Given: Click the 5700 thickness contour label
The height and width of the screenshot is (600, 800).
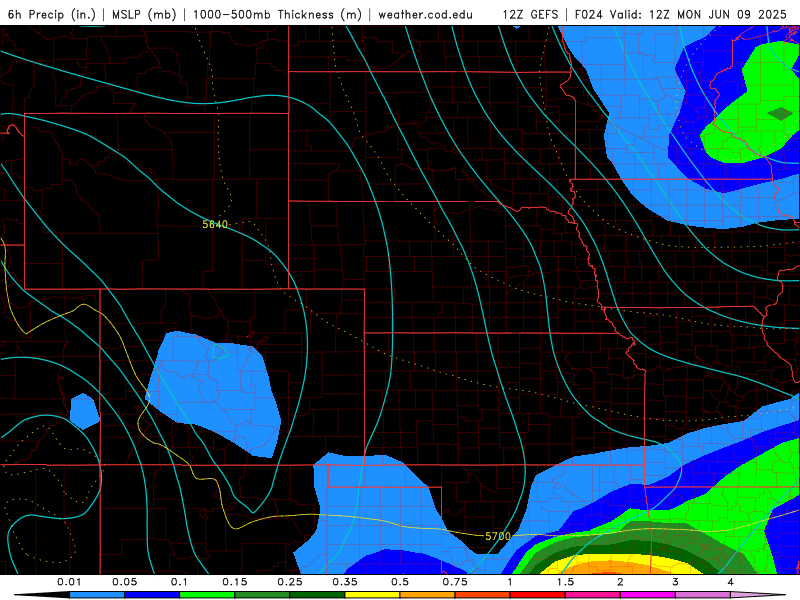Looking at the screenshot, I should 497,536.
